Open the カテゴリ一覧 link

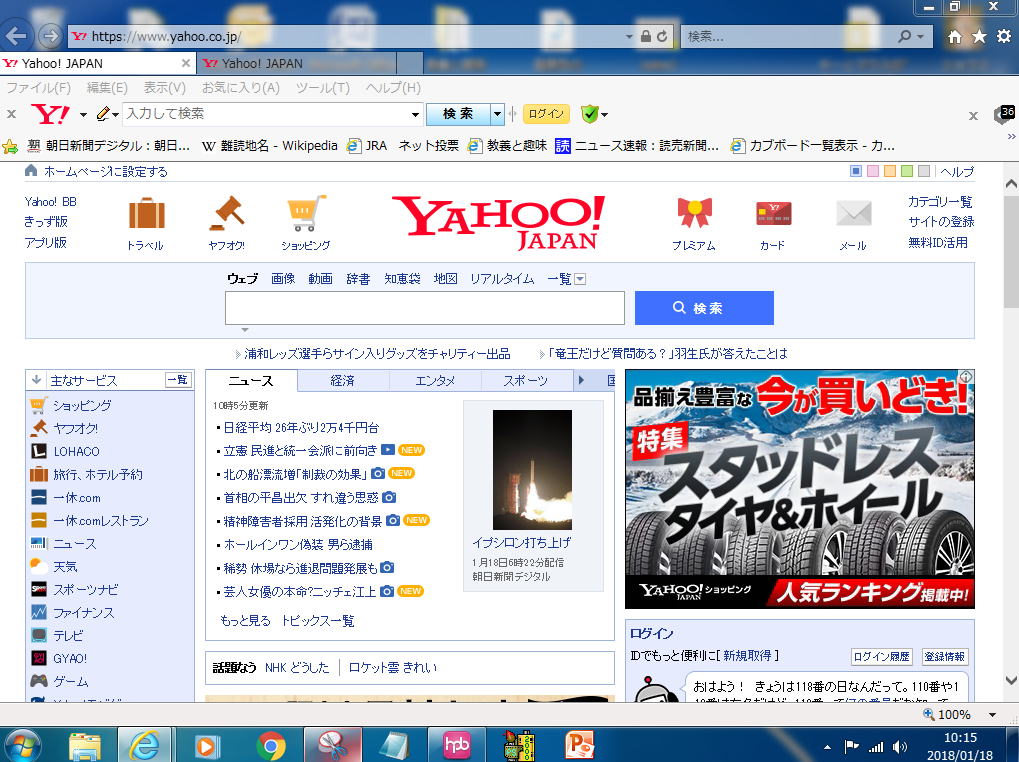(x=940, y=202)
